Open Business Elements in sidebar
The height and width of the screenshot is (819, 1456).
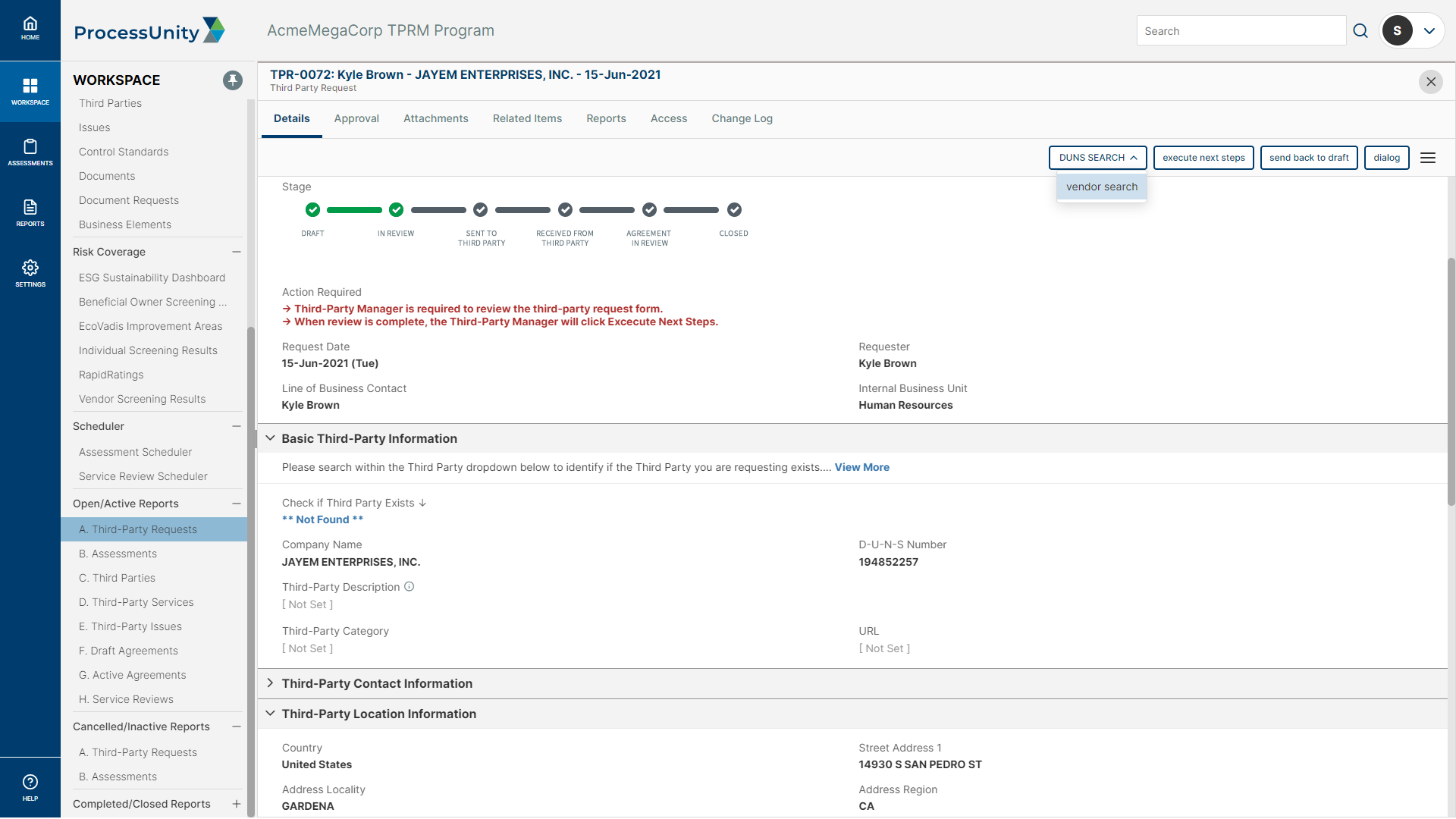pos(125,224)
